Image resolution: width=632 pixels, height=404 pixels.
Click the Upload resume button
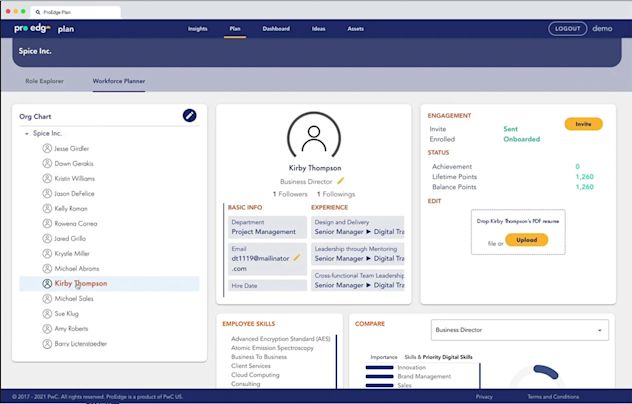(x=526, y=240)
